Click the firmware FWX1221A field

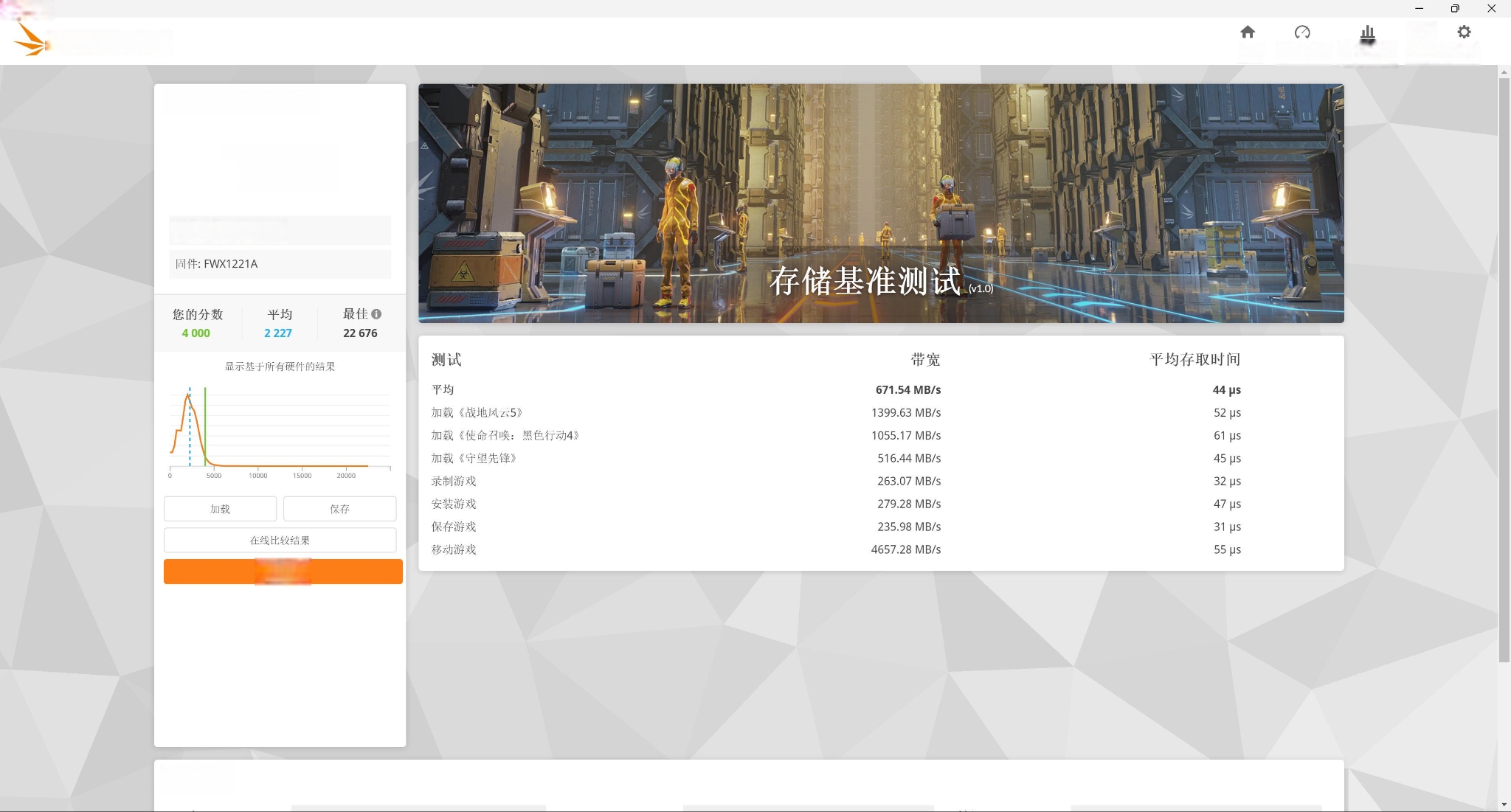click(x=280, y=264)
